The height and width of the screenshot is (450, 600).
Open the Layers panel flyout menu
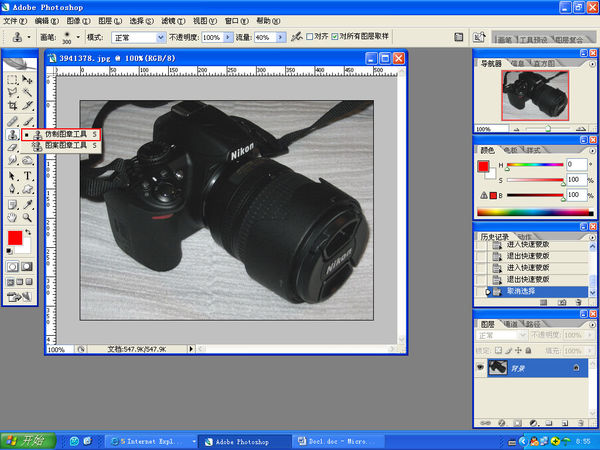pos(592,325)
